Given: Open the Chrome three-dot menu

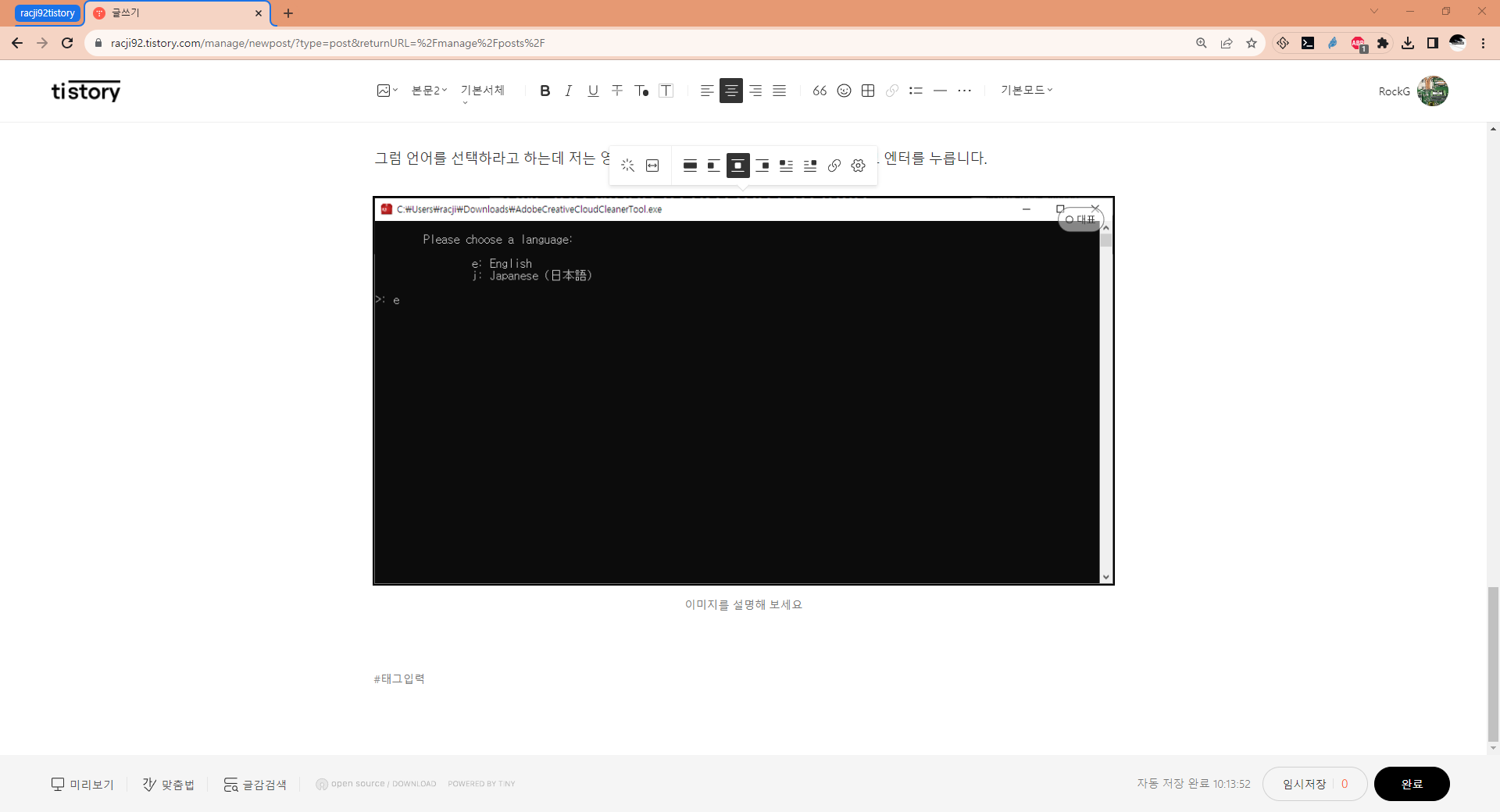Looking at the screenshot, I should pos(1483,43).
